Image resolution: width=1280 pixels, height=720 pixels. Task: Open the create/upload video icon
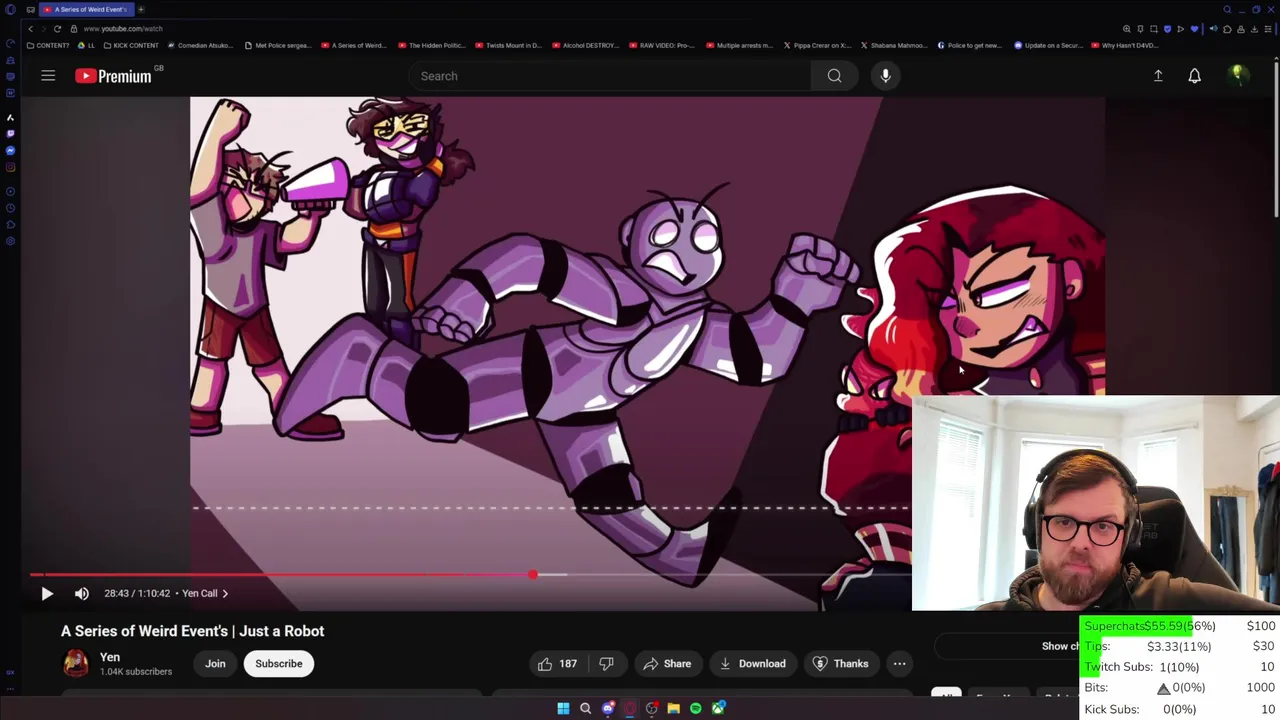1158,76
